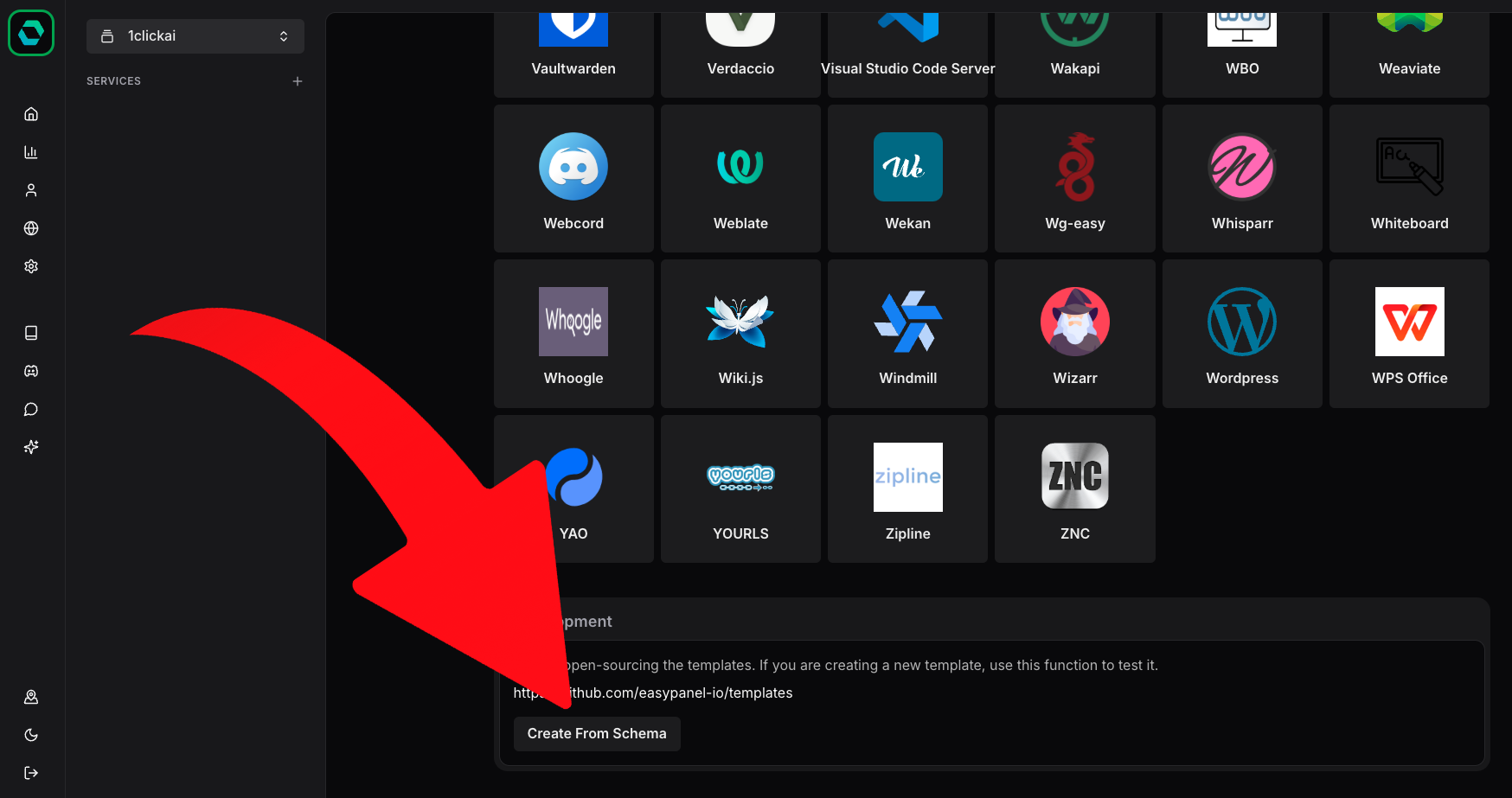Choose the Wekan template icon
1512x798 pixels.
[x=908, y=167]
